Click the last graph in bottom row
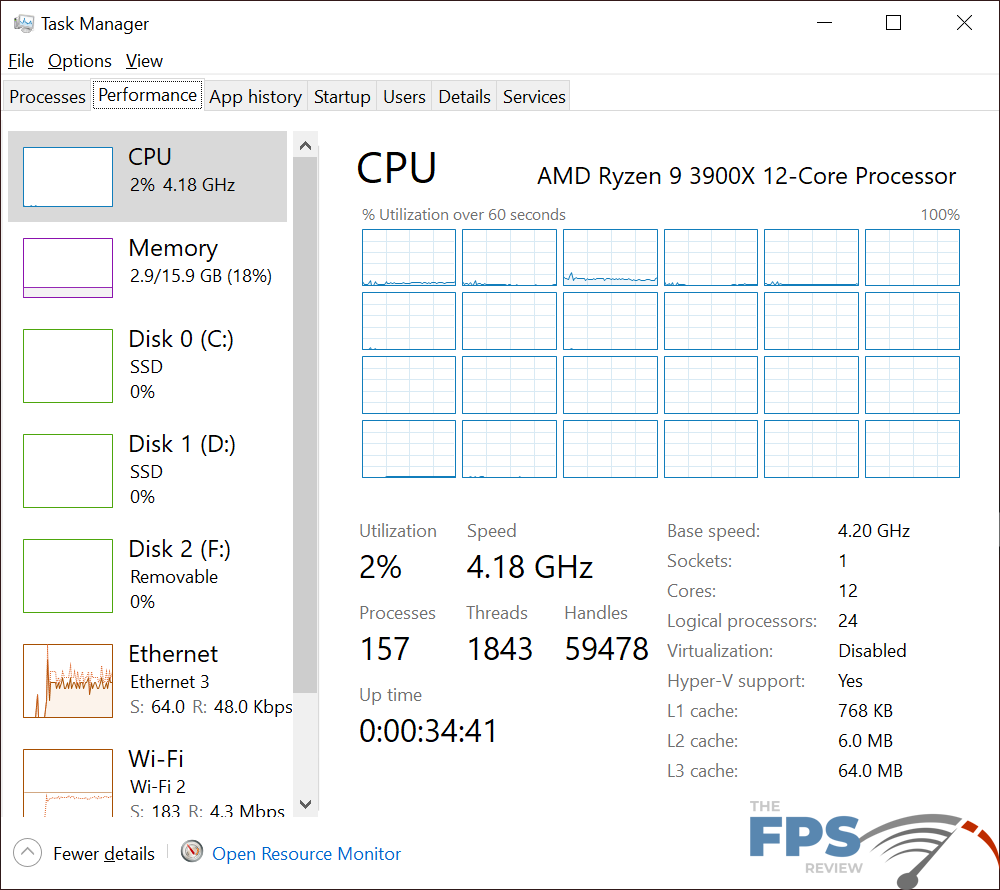 pos(912,449)
